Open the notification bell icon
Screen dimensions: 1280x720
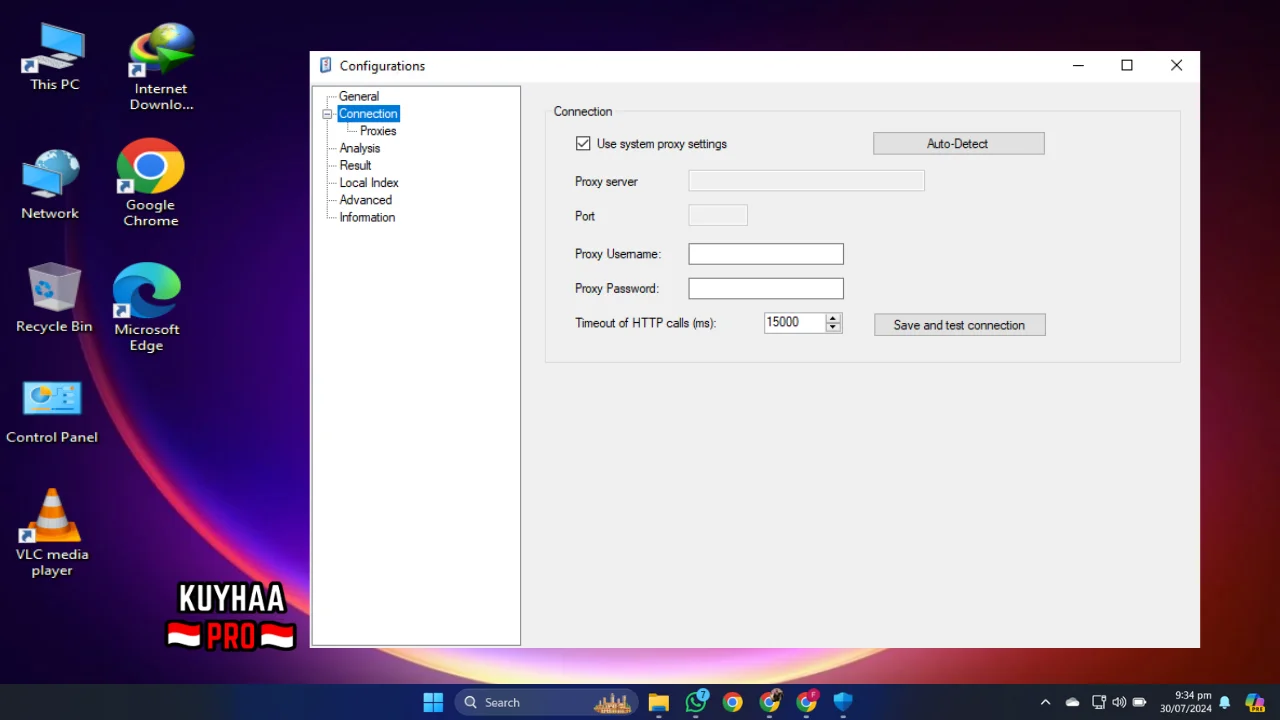(1224, 702)
